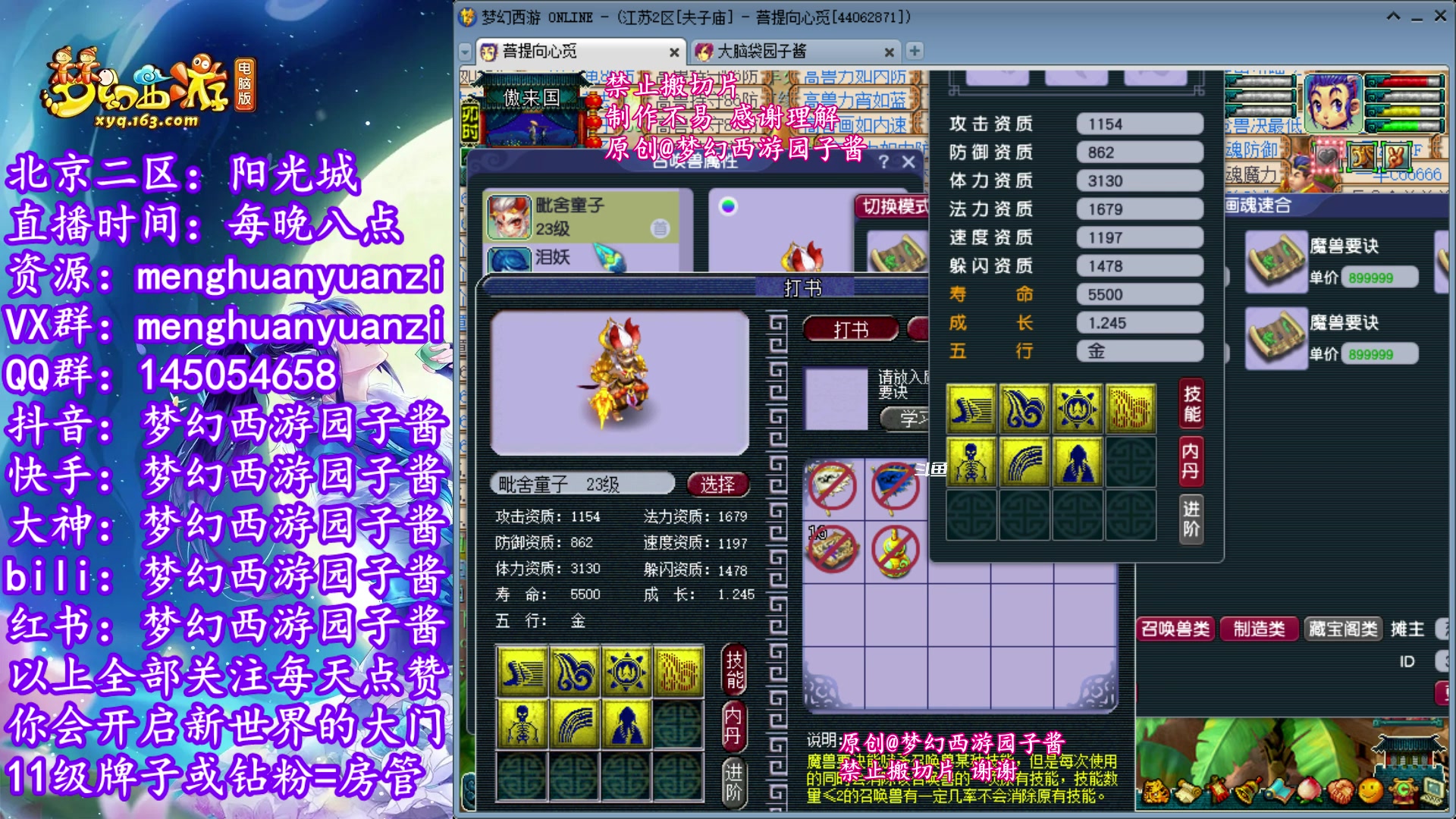The image size is (1456, 819).
Task: Click the help question mark in 召唤兽属性 window
Action: pyautogui.click(x=883, y=162)
